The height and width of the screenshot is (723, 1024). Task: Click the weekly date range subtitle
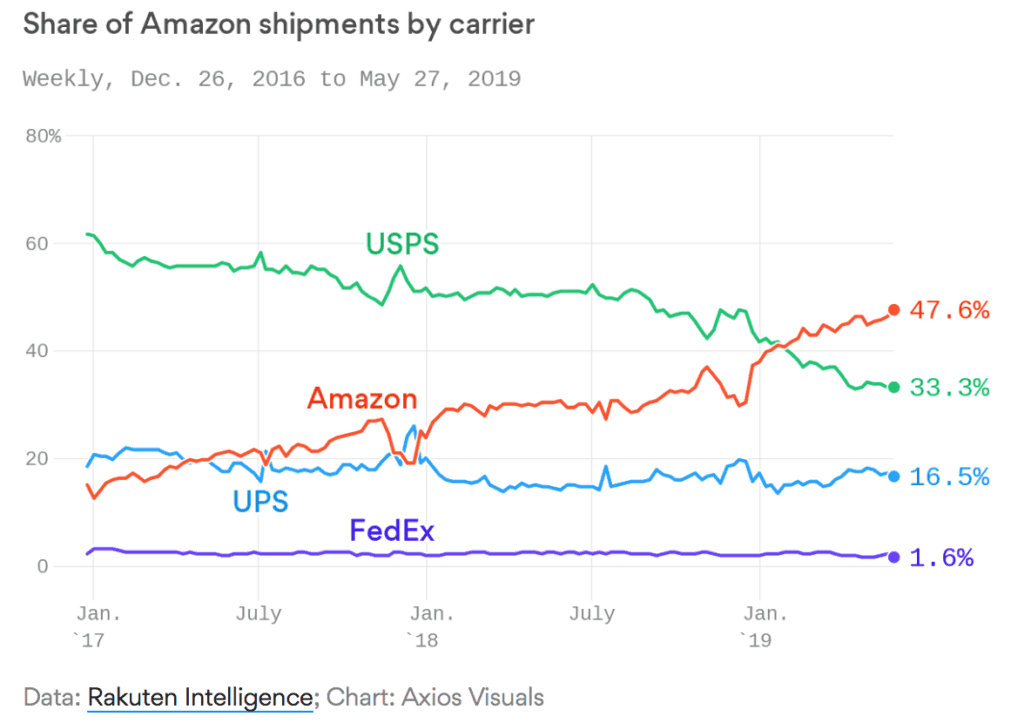point(272,78)
